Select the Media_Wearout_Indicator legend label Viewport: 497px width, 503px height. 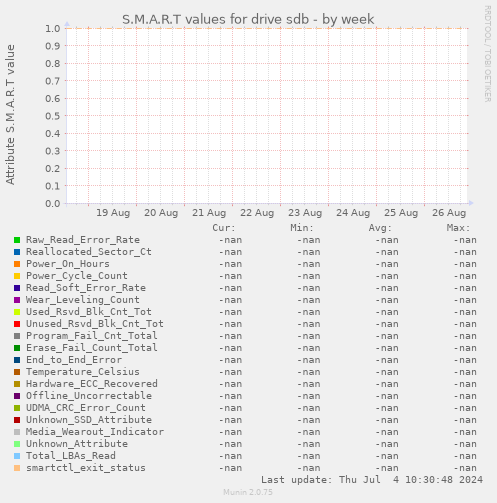(95, 432)
